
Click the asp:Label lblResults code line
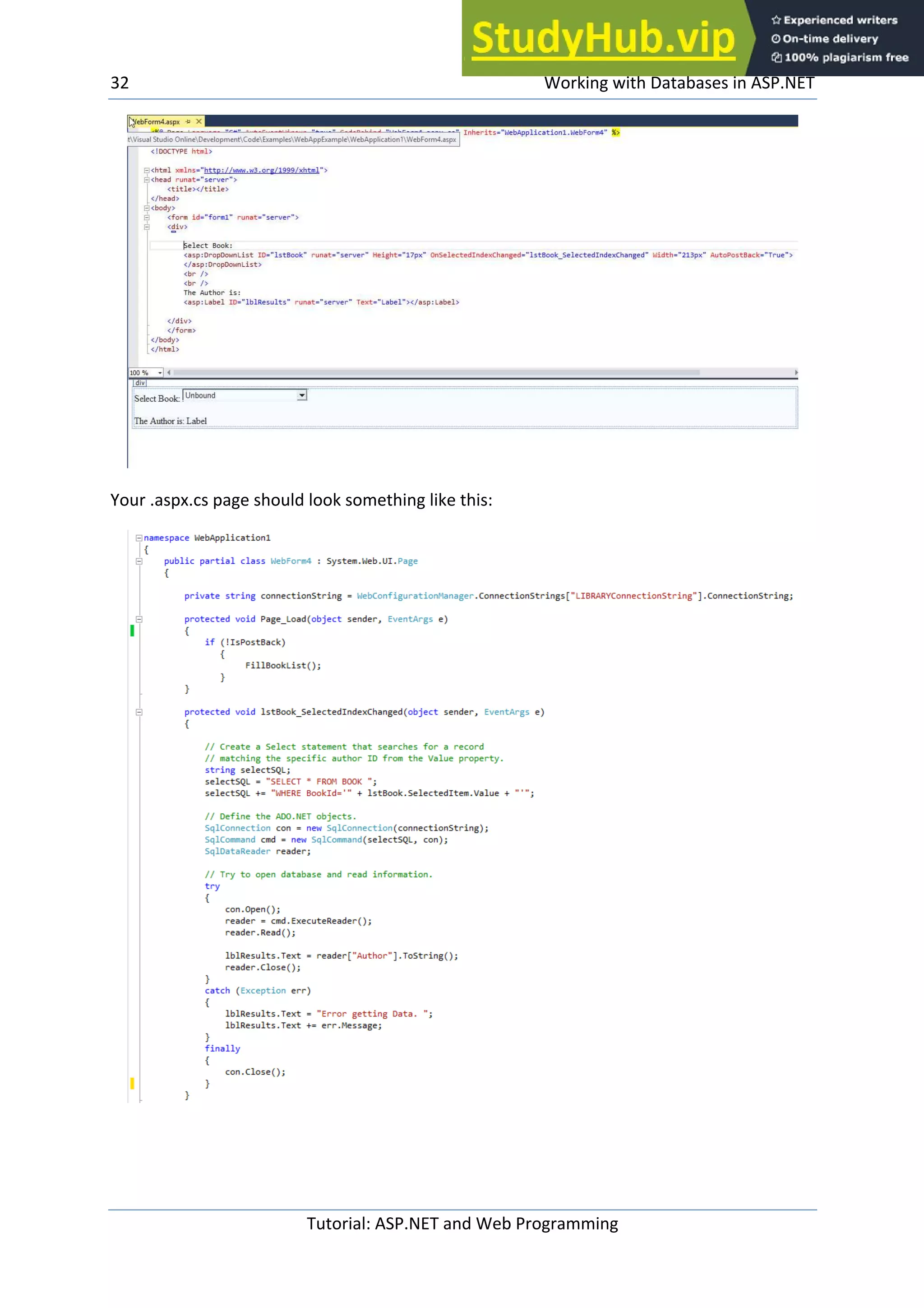[321, 302]
